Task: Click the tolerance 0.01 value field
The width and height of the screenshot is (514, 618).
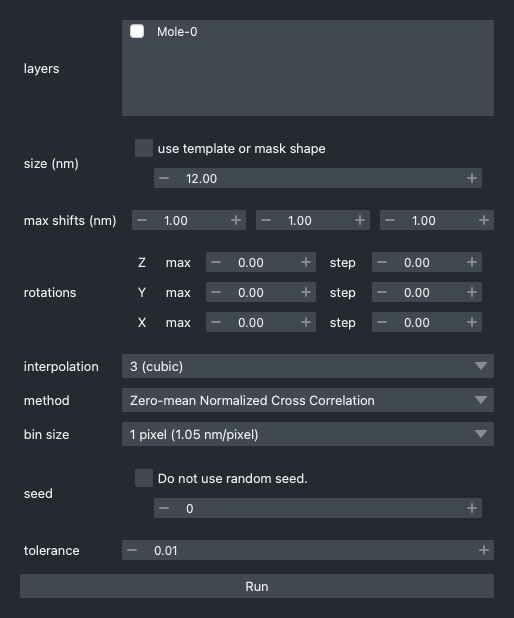Action: pyautogui.click(x=307, y=550)
